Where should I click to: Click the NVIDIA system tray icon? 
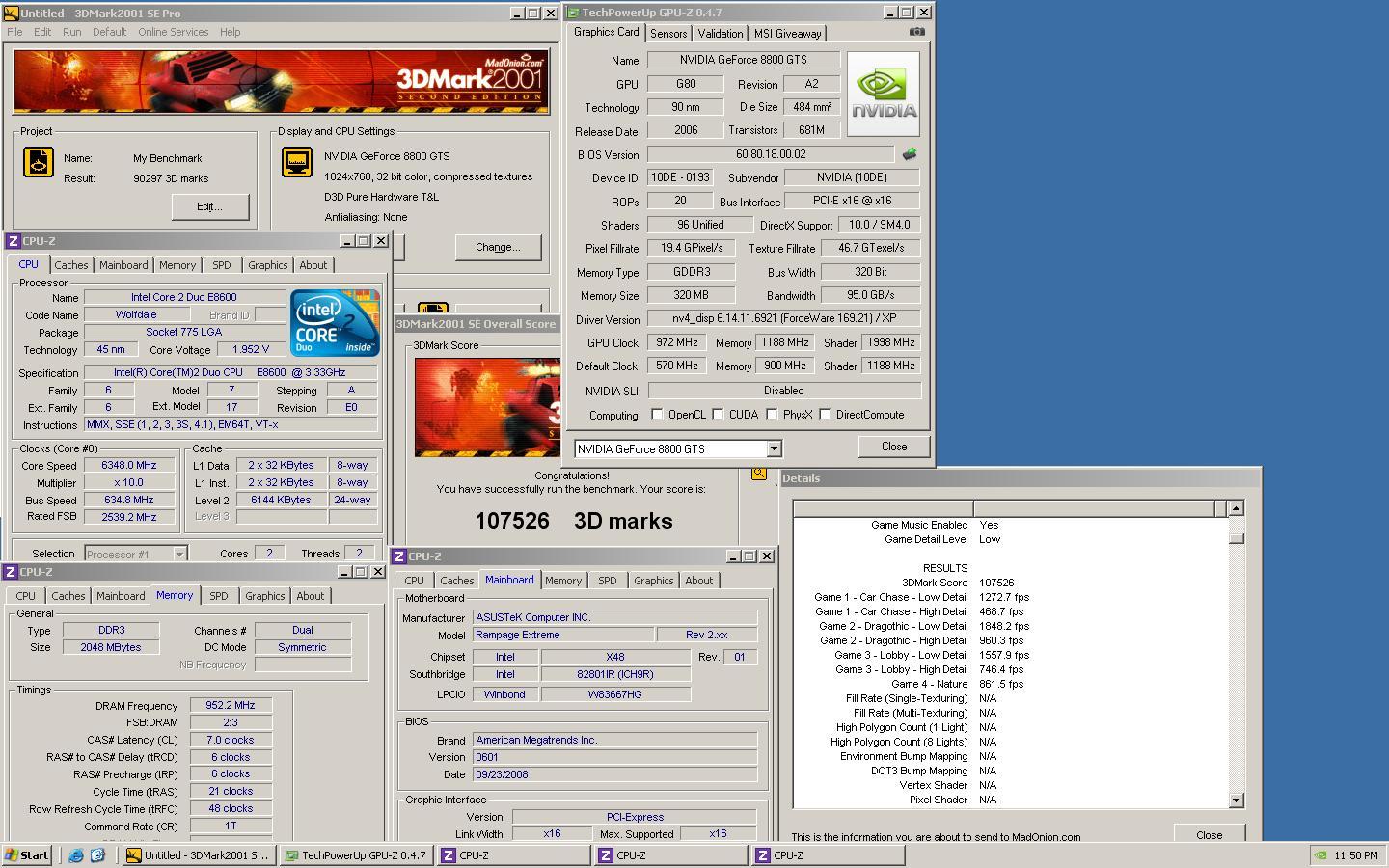[x=1321, y=855]
